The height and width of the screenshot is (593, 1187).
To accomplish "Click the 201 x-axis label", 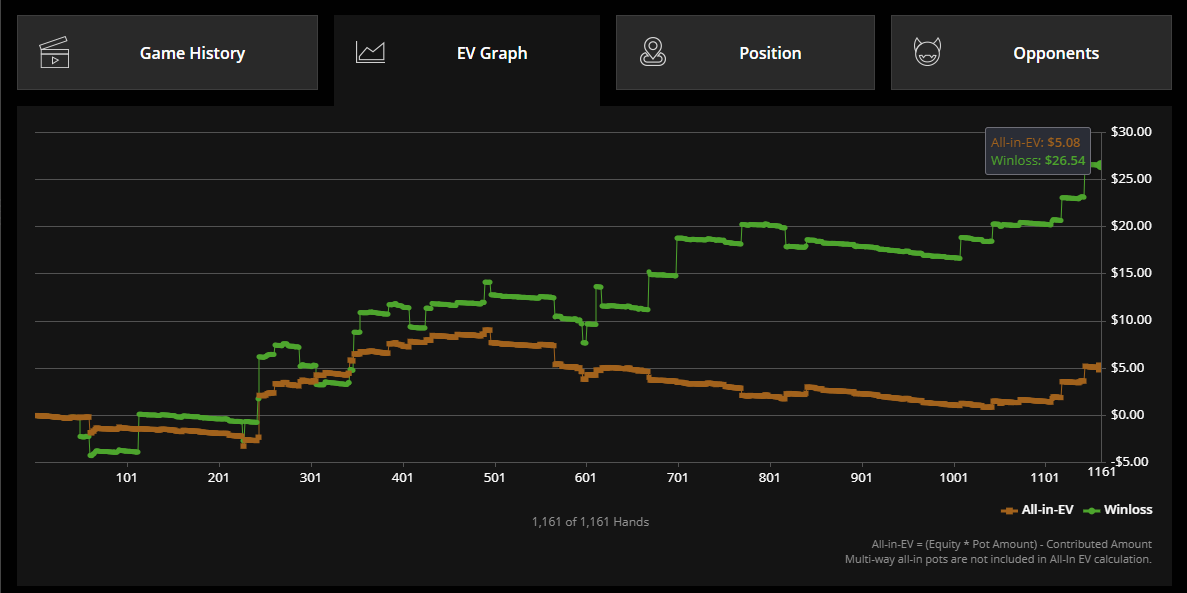I will [218, 478].
